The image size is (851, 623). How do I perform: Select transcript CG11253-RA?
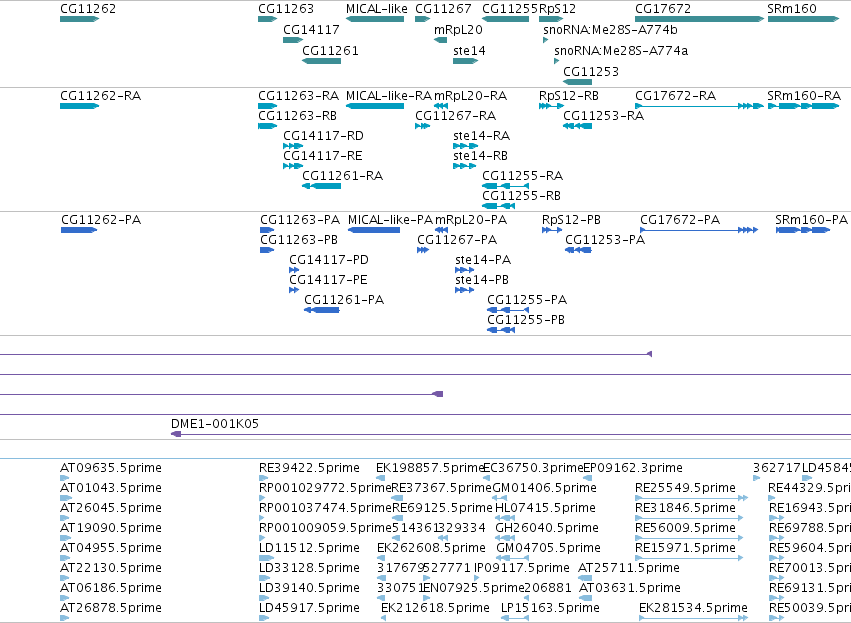tap(577, 126)
